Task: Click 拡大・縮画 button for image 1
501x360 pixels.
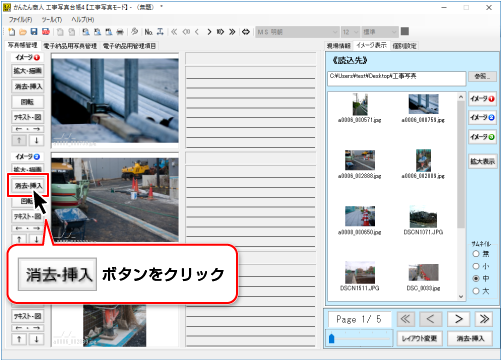Action: coord(28,71)
